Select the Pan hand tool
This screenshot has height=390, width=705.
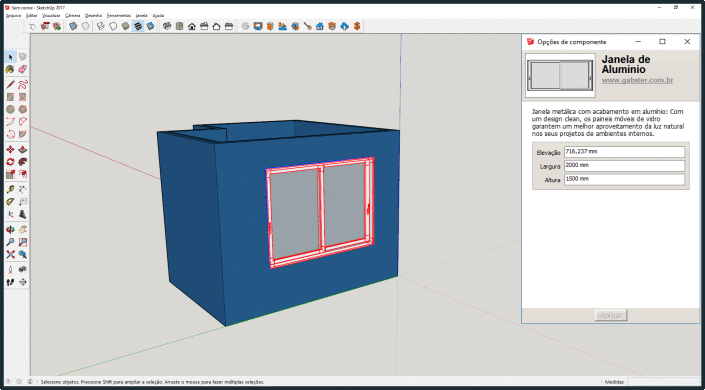tap(22, 230)
